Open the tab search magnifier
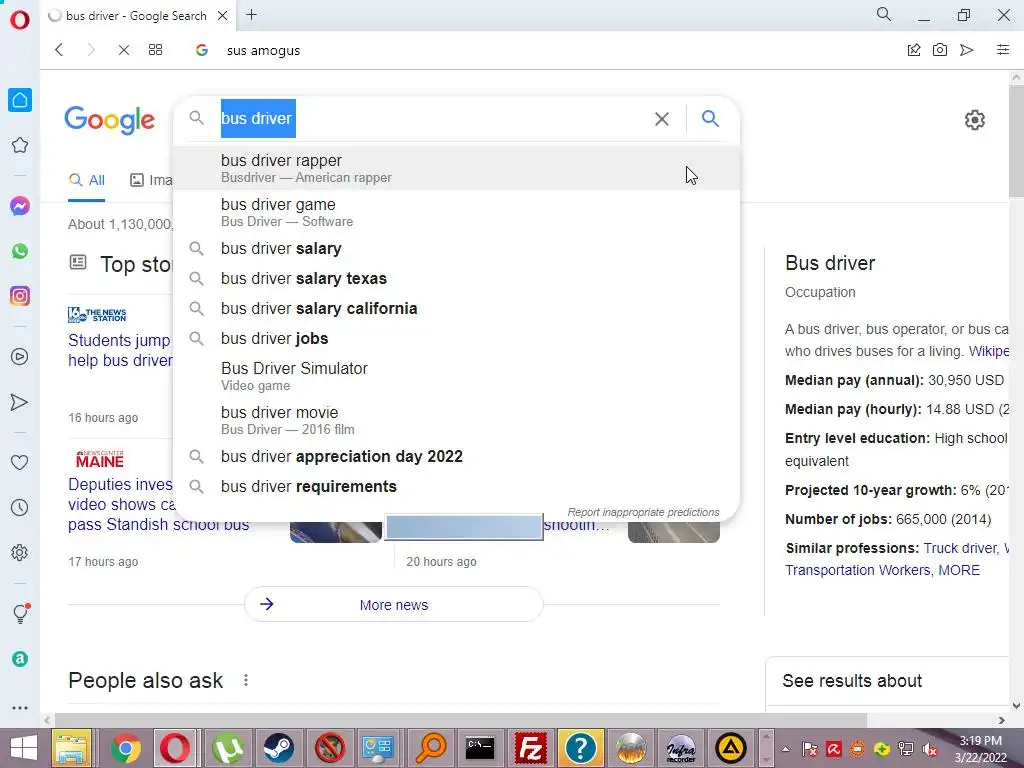1024x768 pixels. 884,14
